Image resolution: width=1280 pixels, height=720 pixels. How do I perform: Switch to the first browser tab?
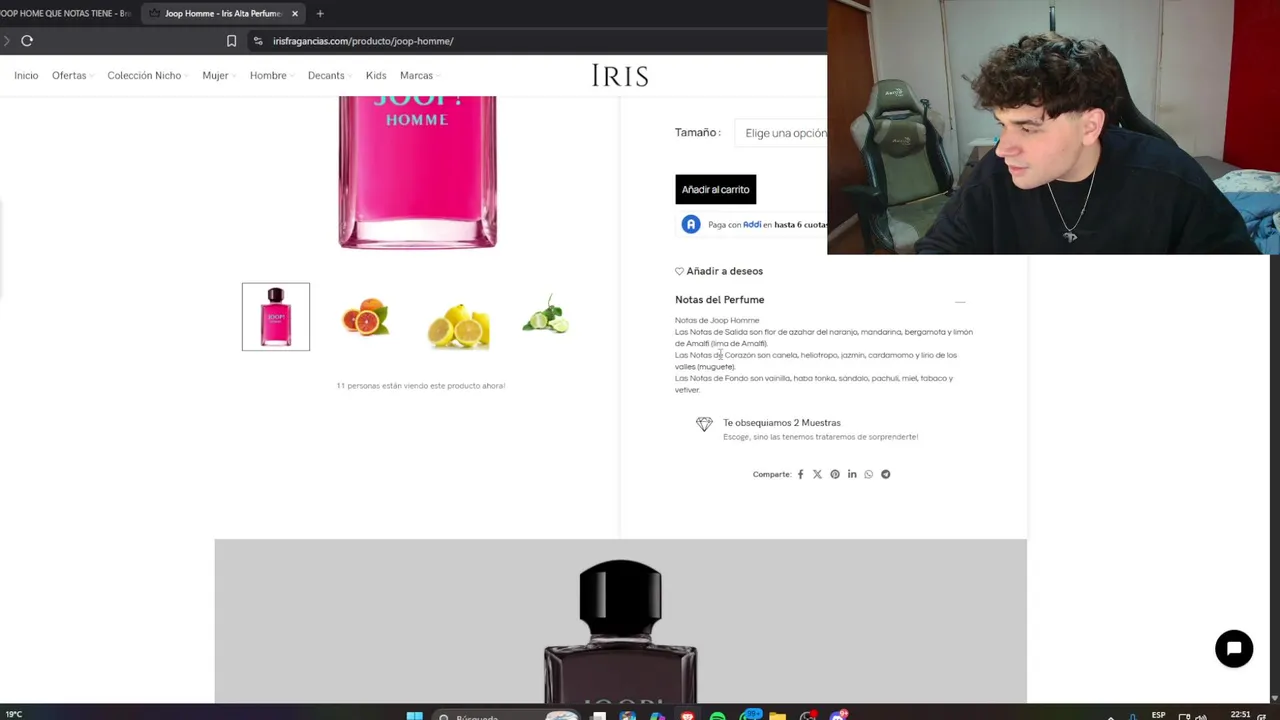tap(68, 13)
